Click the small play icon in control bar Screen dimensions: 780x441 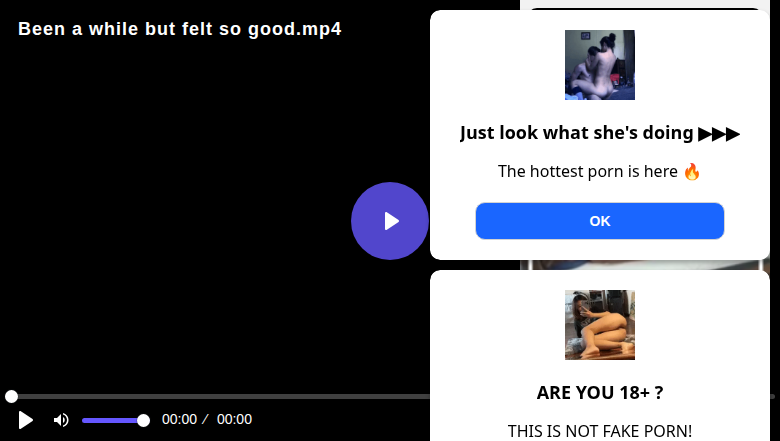point(25,420)
